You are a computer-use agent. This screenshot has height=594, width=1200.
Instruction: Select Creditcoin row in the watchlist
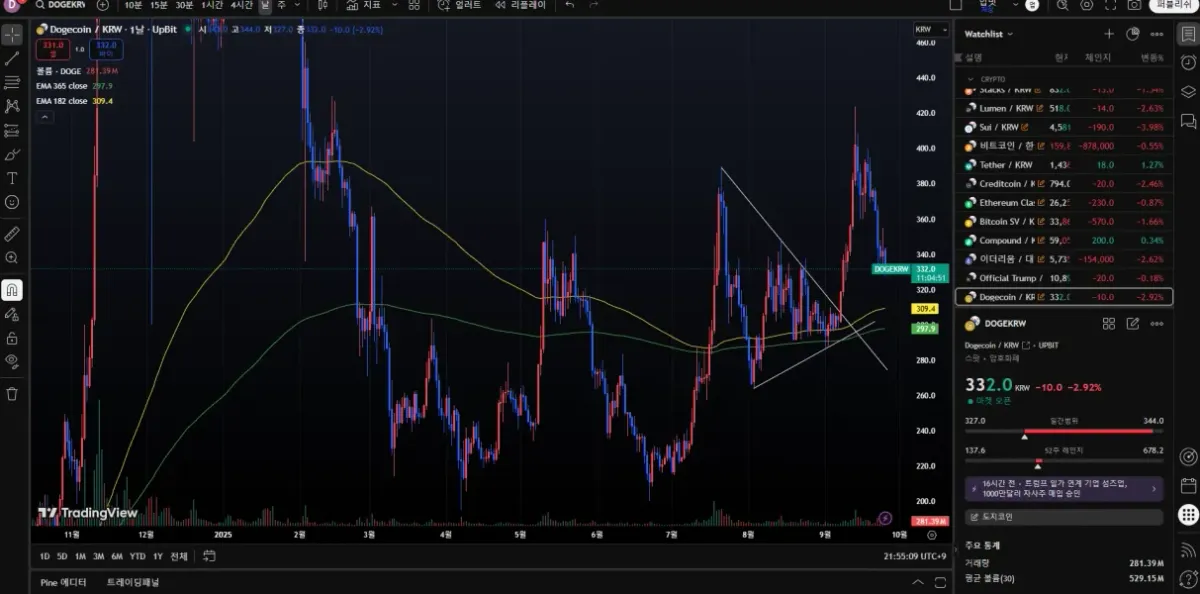(1065, 184)
